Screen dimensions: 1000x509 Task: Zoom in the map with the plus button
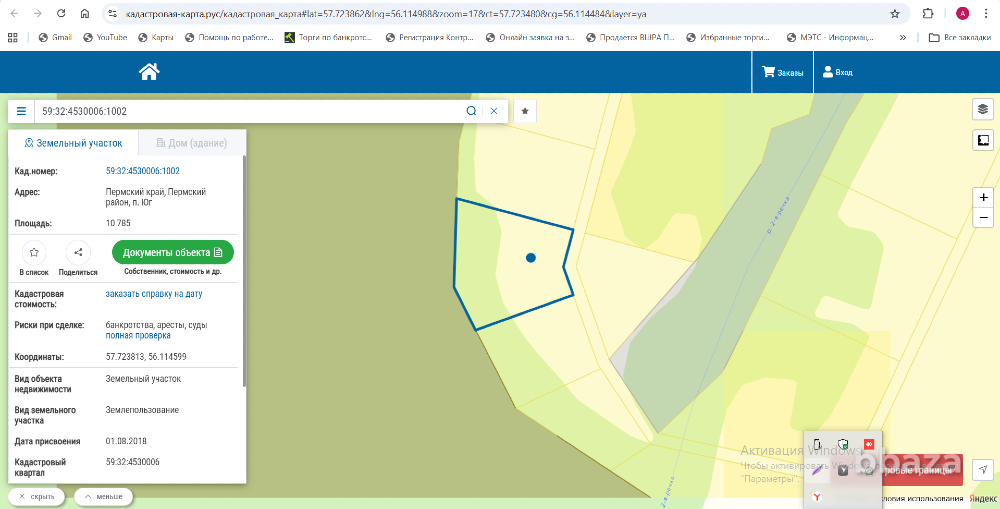983,198
